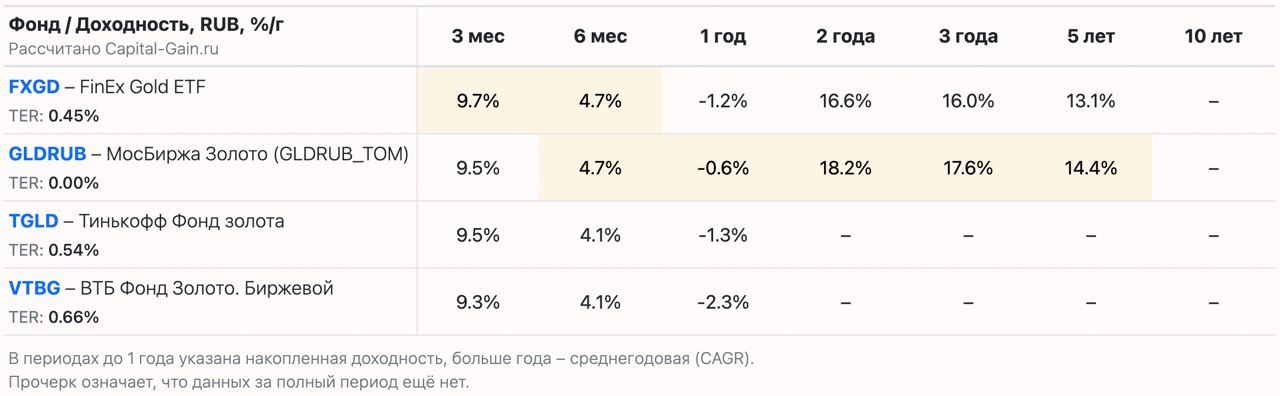Open the VTBG fund link
Image resolution: width=1280 pixels, height=396 pixels.
pyautogui.click(x=34, y=288)
